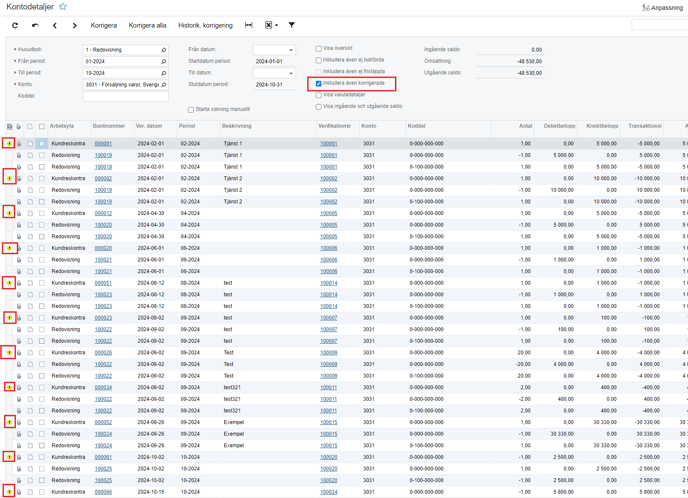Fit columns to width icon in the toolbar
Viewport: 688px width, 498px height.
(249, 25)
